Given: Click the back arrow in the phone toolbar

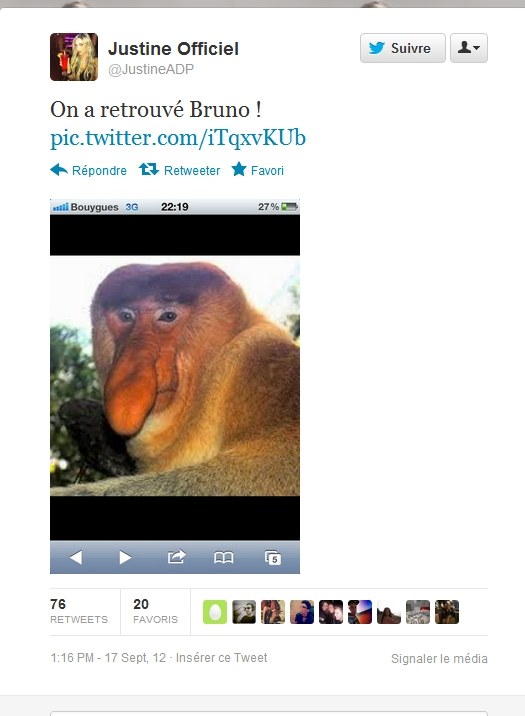Looking at the screenshot, I should coord(76,557).
